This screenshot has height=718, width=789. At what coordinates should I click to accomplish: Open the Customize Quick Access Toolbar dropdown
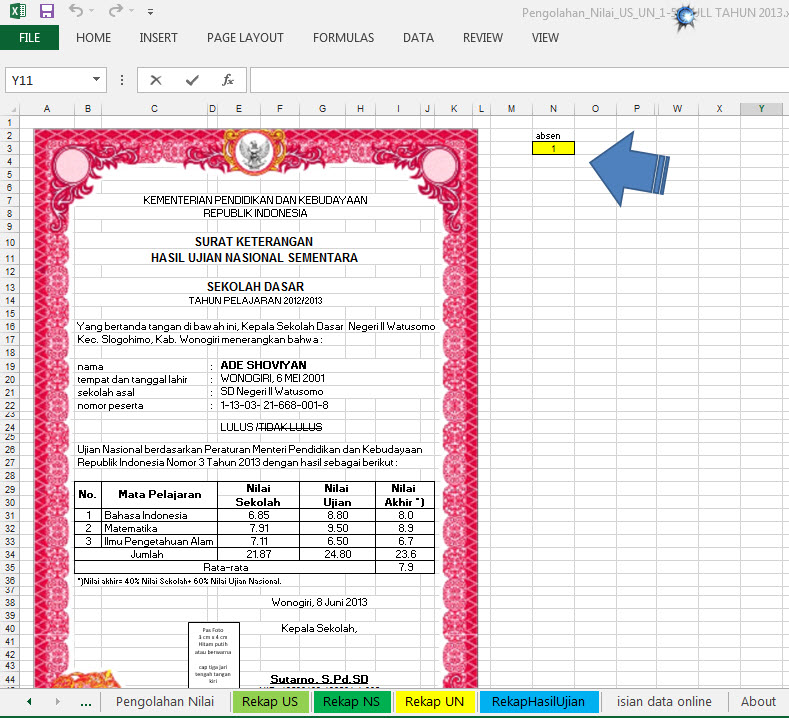click(x=150, y=12)
